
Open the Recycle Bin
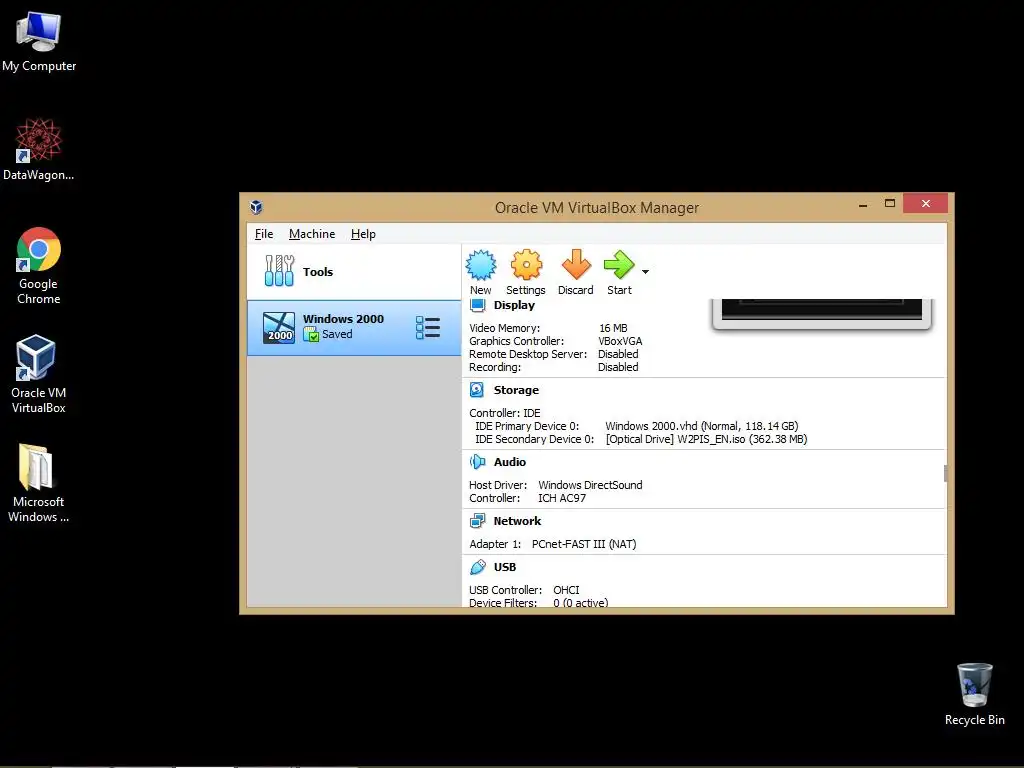click(x=974, y=694)
